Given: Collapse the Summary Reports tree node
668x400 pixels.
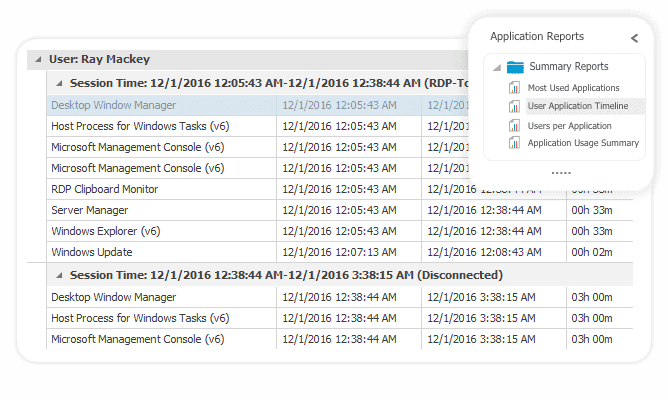Looking at the screenshot, I should pos(497,67).
